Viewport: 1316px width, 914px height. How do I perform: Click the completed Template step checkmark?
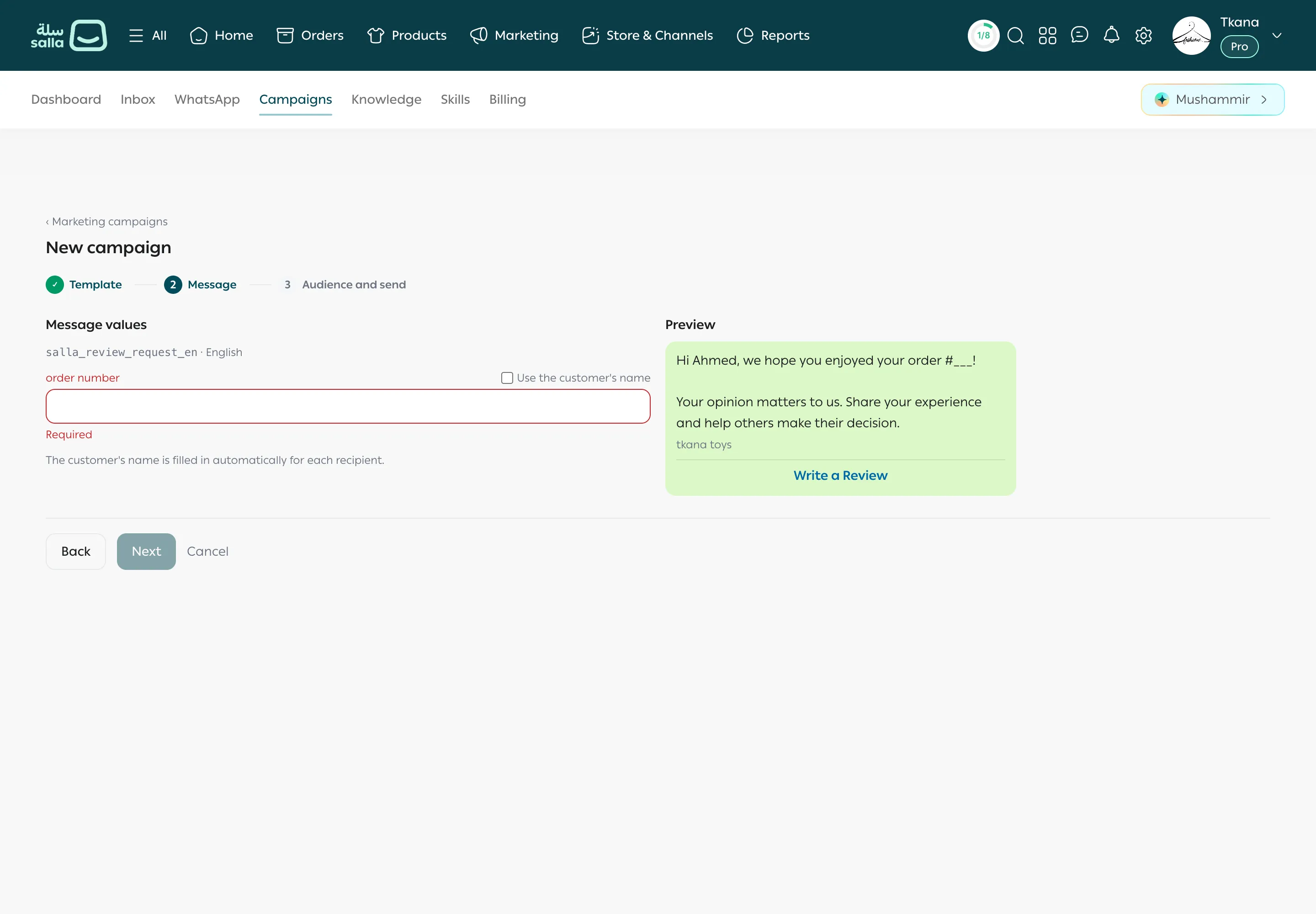click(x=55, y=285)
